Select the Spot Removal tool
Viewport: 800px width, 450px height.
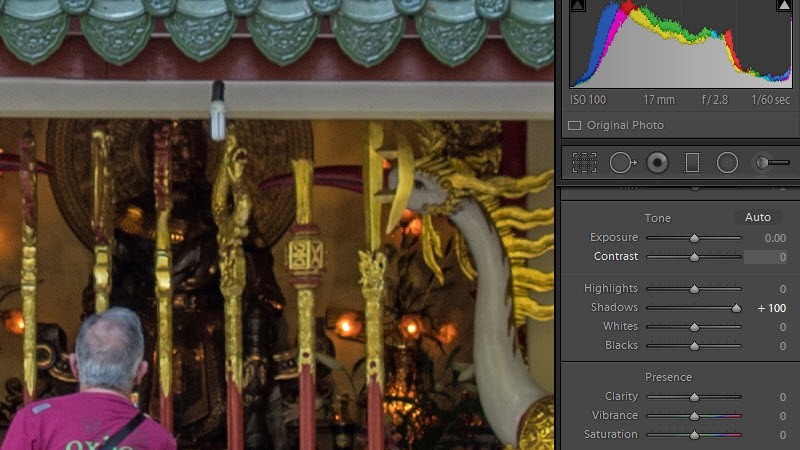(x=622, y=163)
